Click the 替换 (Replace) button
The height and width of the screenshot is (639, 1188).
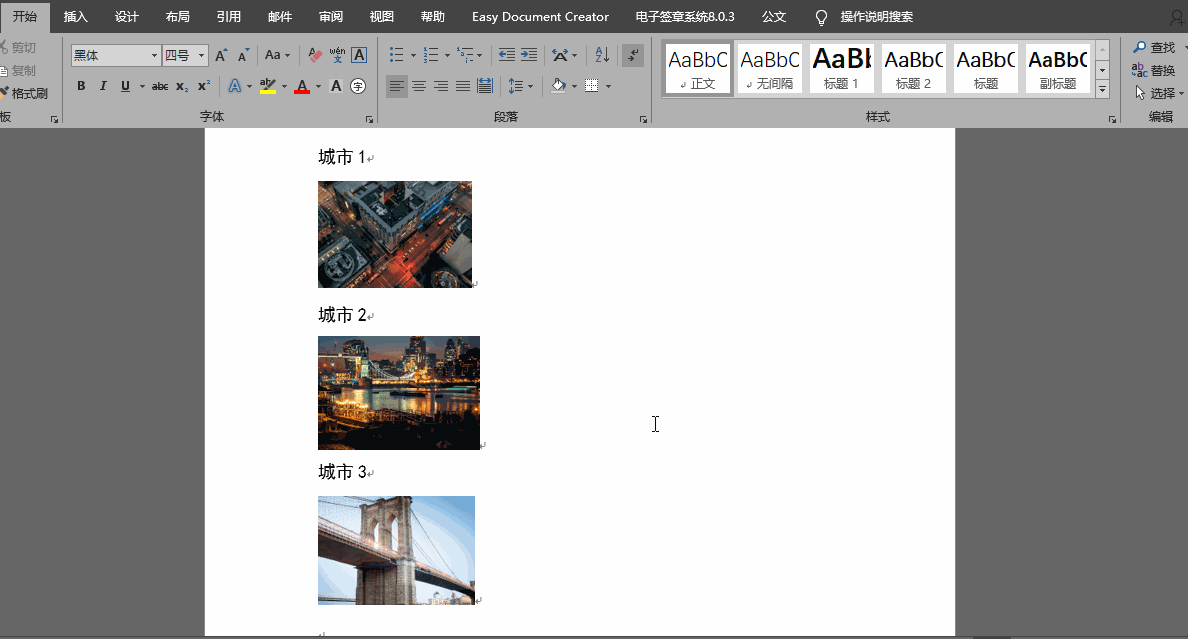pyautogui.click(x=1154, y=70)
